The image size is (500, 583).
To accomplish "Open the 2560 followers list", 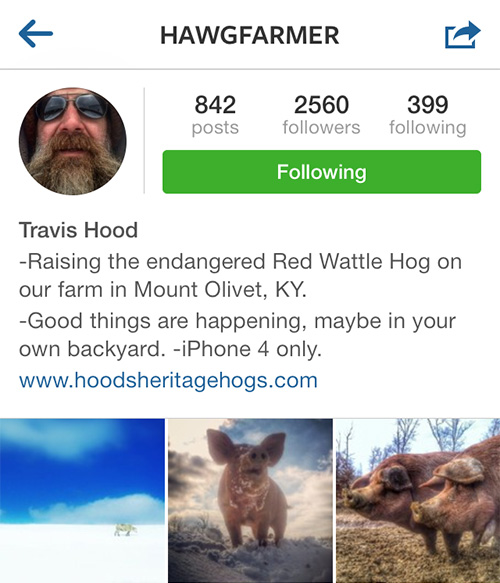I will coord(321,115).
